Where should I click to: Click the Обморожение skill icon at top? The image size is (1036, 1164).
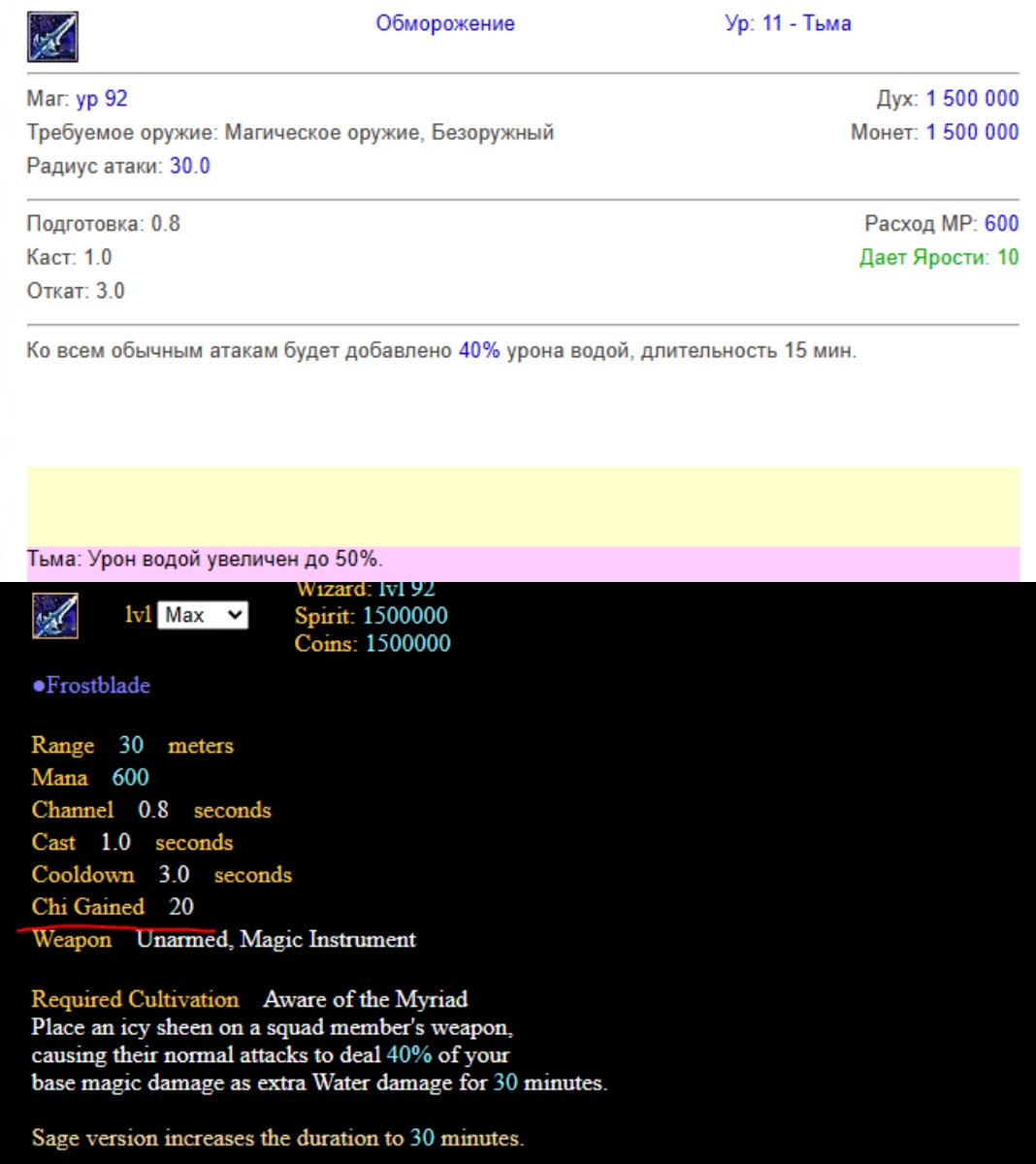pyautogui.click(x=52, y=38)
